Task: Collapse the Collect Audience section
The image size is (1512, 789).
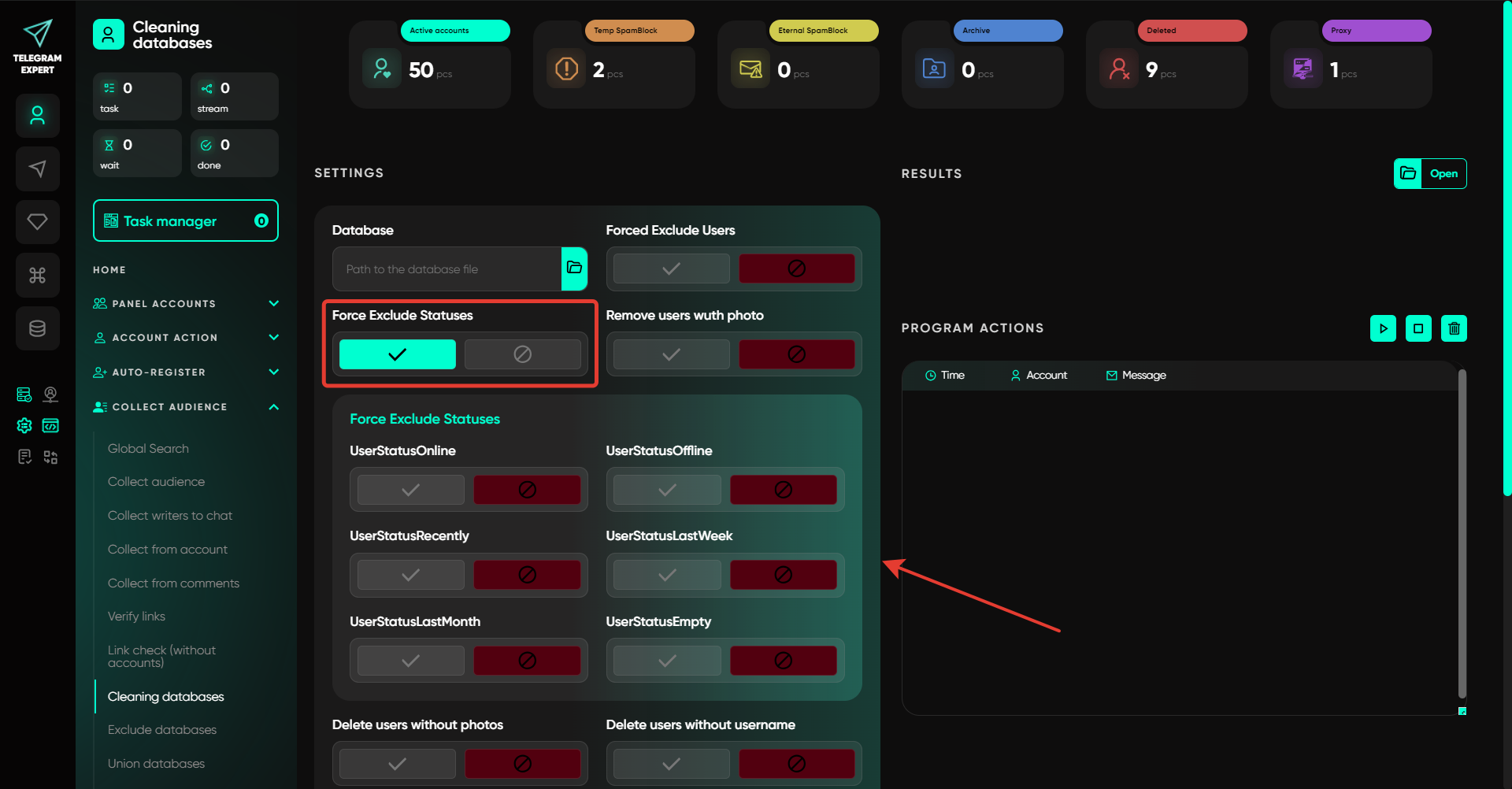Action: point(273,407)
